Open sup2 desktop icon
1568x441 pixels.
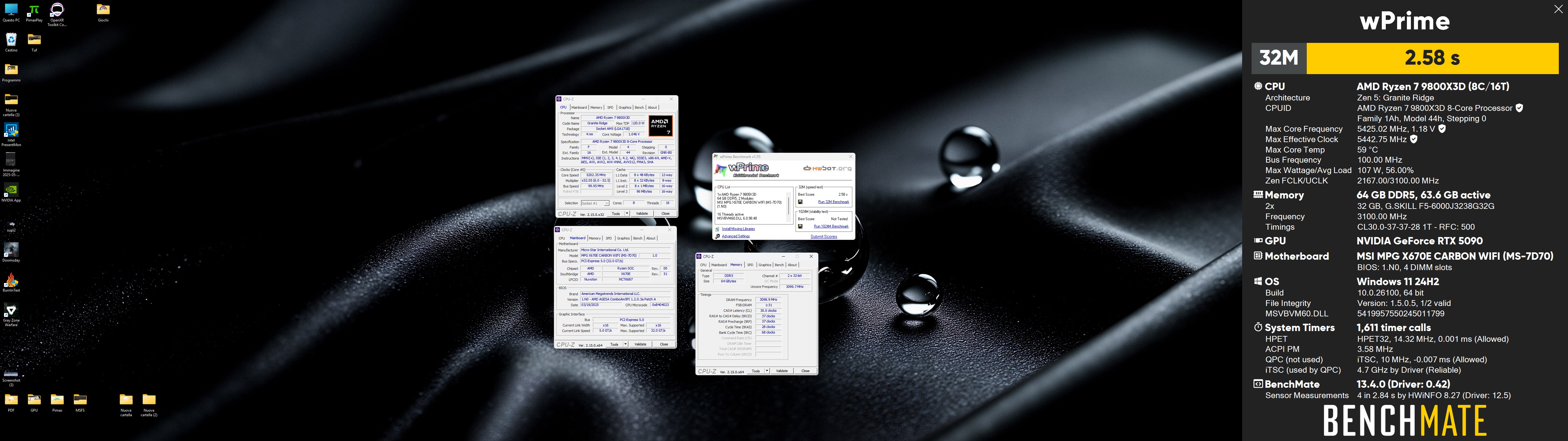tap(11, 226)
